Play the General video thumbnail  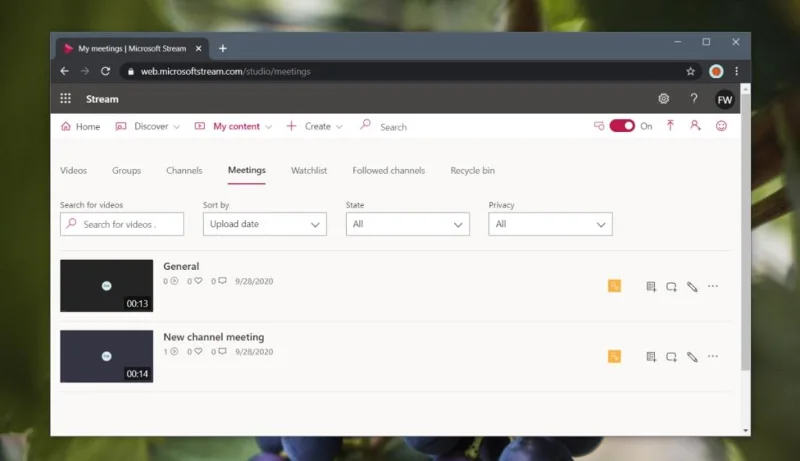point(107,286)
